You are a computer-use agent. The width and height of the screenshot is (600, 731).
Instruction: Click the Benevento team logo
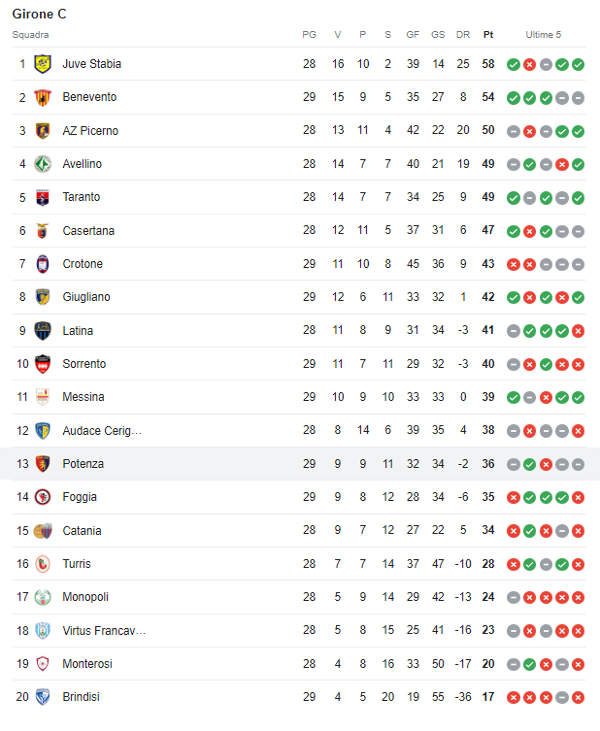point(42,97)
